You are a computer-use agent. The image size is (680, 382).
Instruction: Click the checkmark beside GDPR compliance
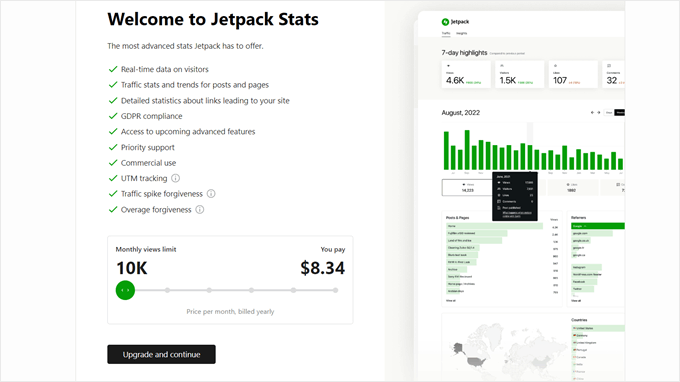click(x=113, y=116)
